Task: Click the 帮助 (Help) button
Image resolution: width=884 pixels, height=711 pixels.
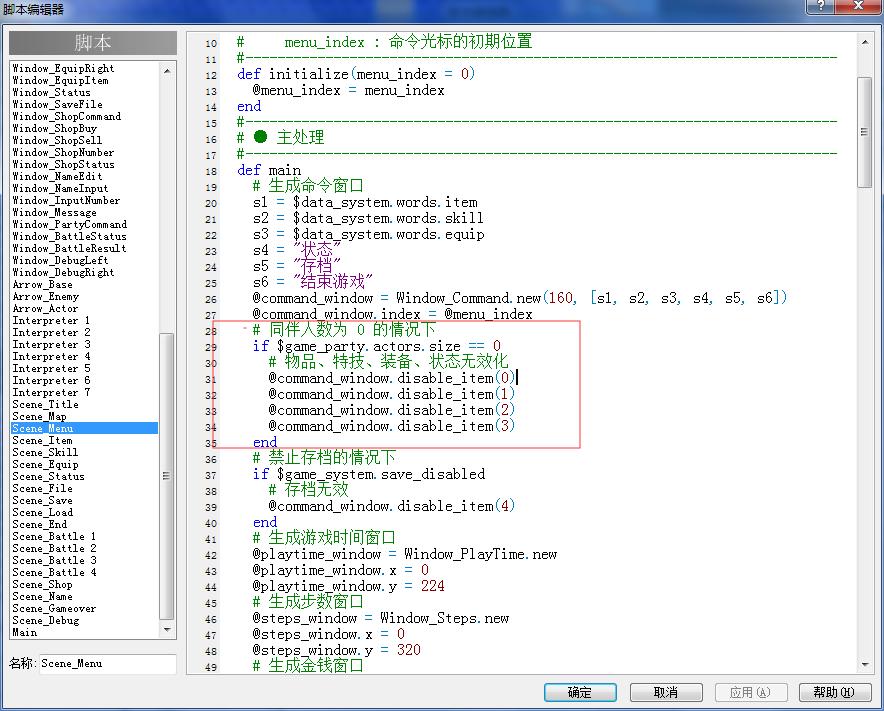Action: click(835, 692)
